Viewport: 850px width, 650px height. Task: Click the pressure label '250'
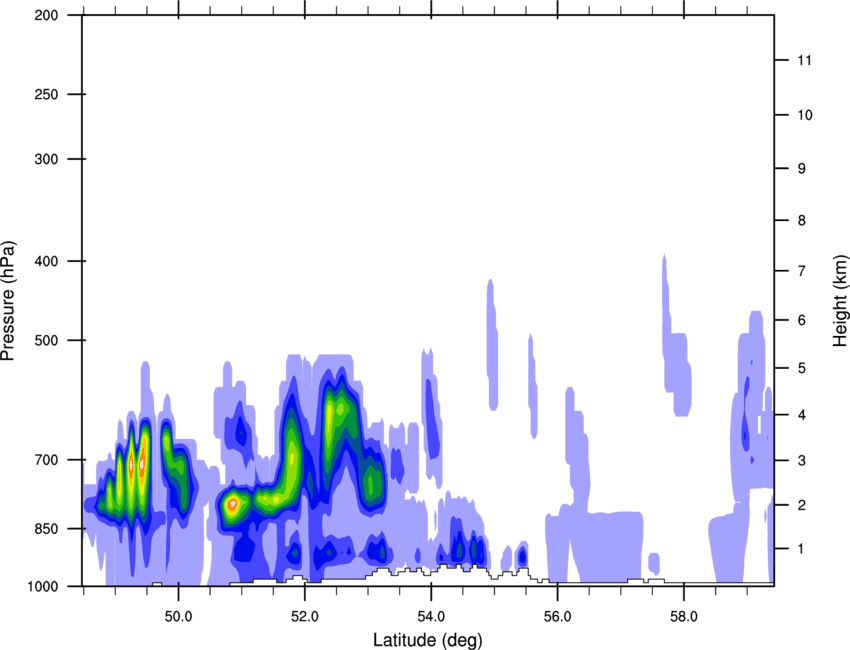[46, 94]
